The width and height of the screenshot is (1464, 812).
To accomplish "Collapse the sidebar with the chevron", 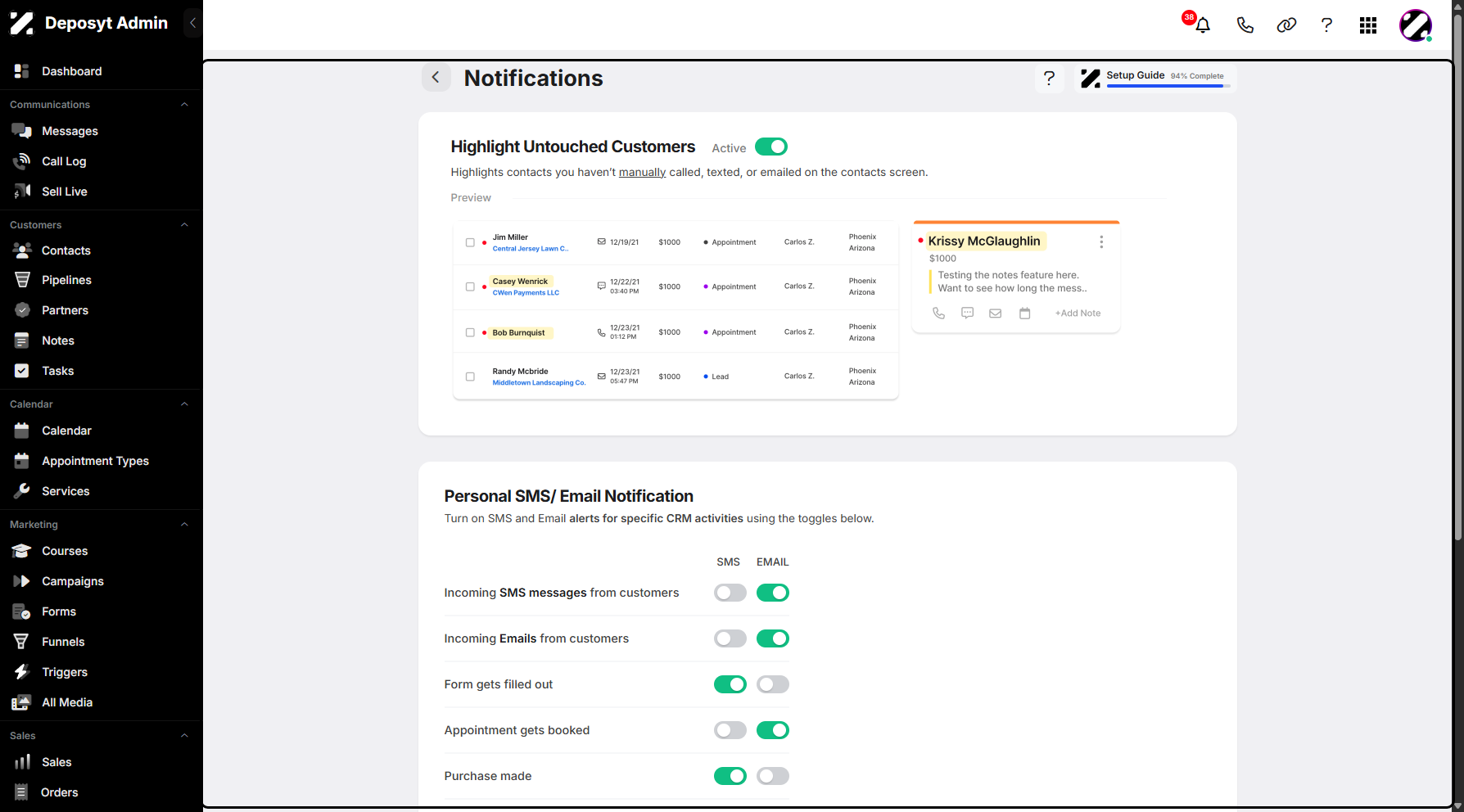I will click(193, 23).
